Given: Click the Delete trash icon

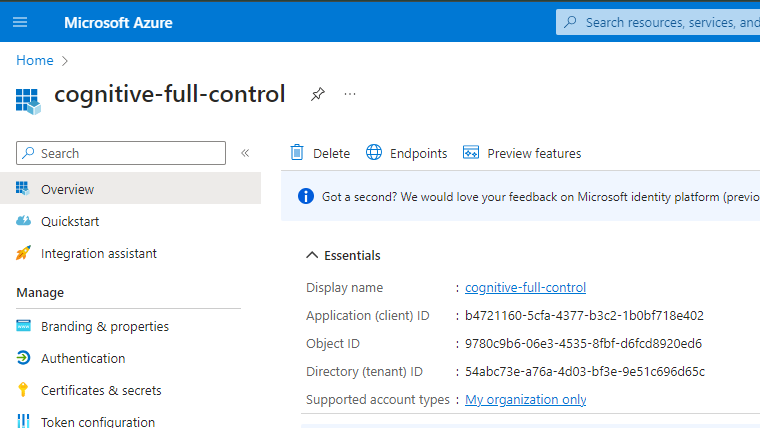Looking at the screenshot, I should tap(297, 153).
